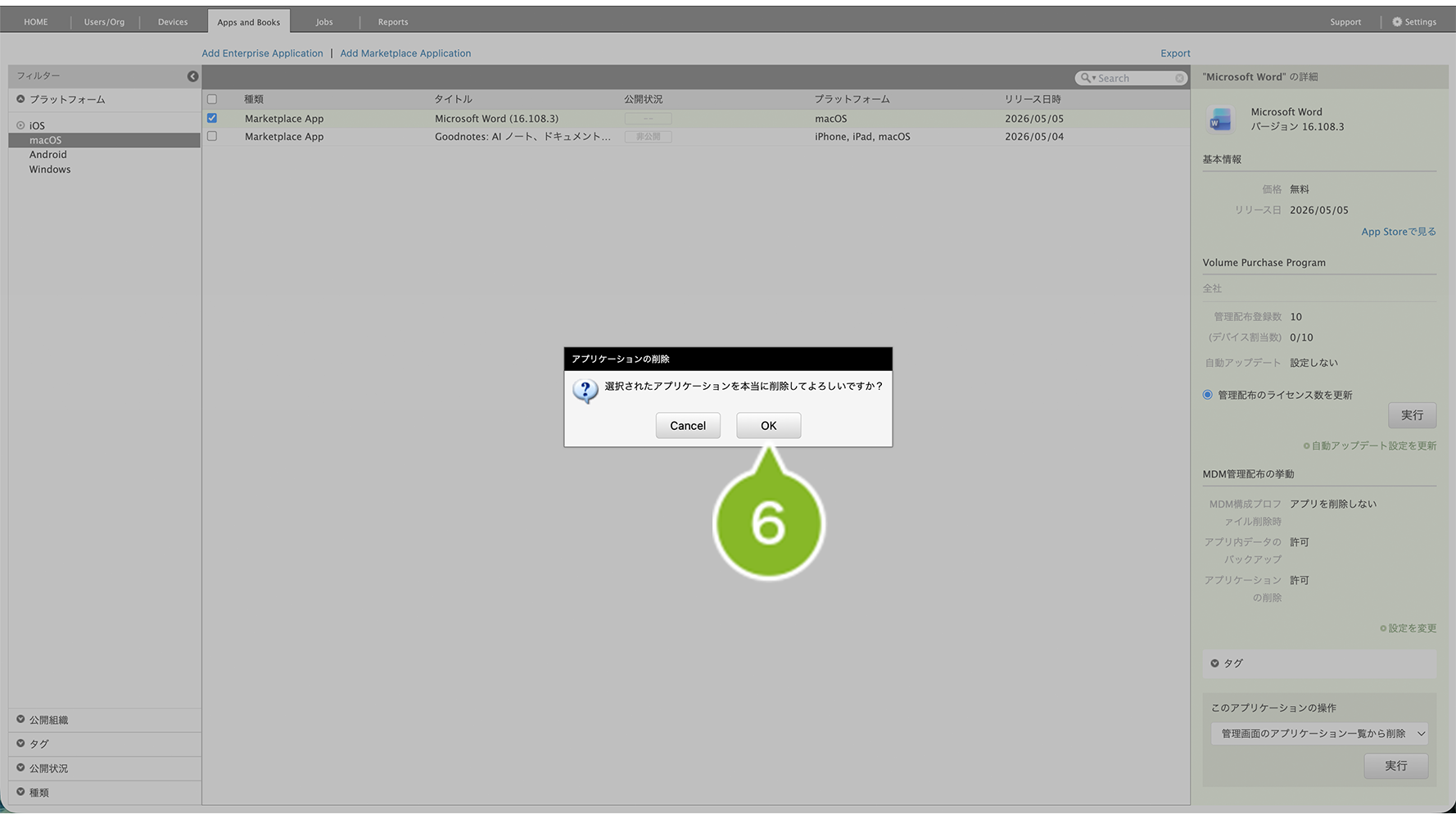
Task: Select Microsoft Word (16.108.3) title cell
Action: [496, 119]
